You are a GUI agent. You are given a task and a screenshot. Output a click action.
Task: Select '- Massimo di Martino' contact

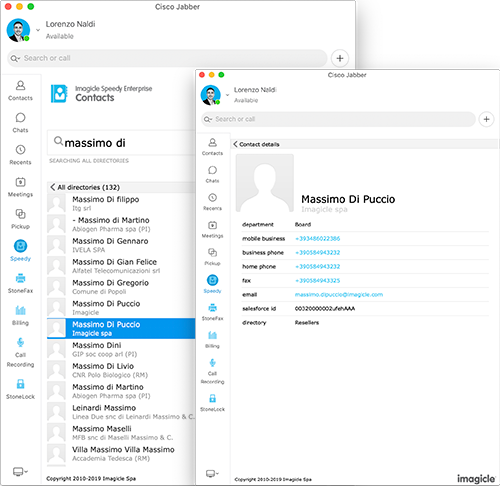tap(121, 224)
